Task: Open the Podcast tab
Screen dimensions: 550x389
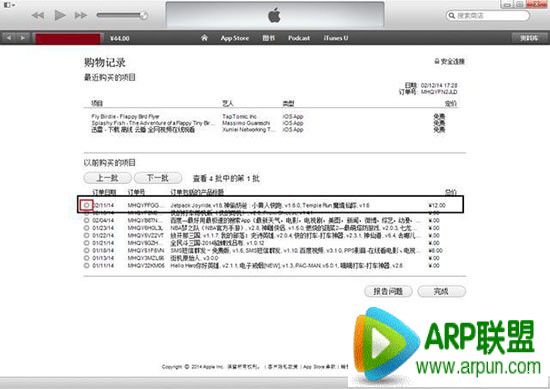Action: (299, 38)
